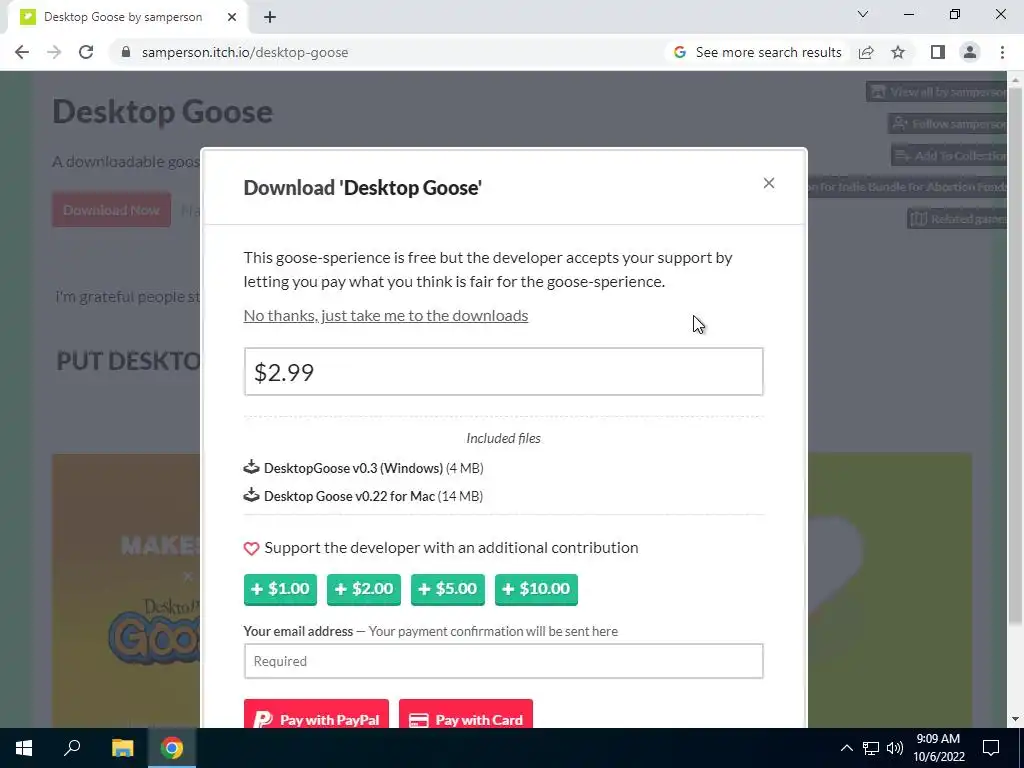Click 'No thanks, just take me to the downloads'
The width and height of the screenshot is (1024, 768).
(x=385, y=315)
